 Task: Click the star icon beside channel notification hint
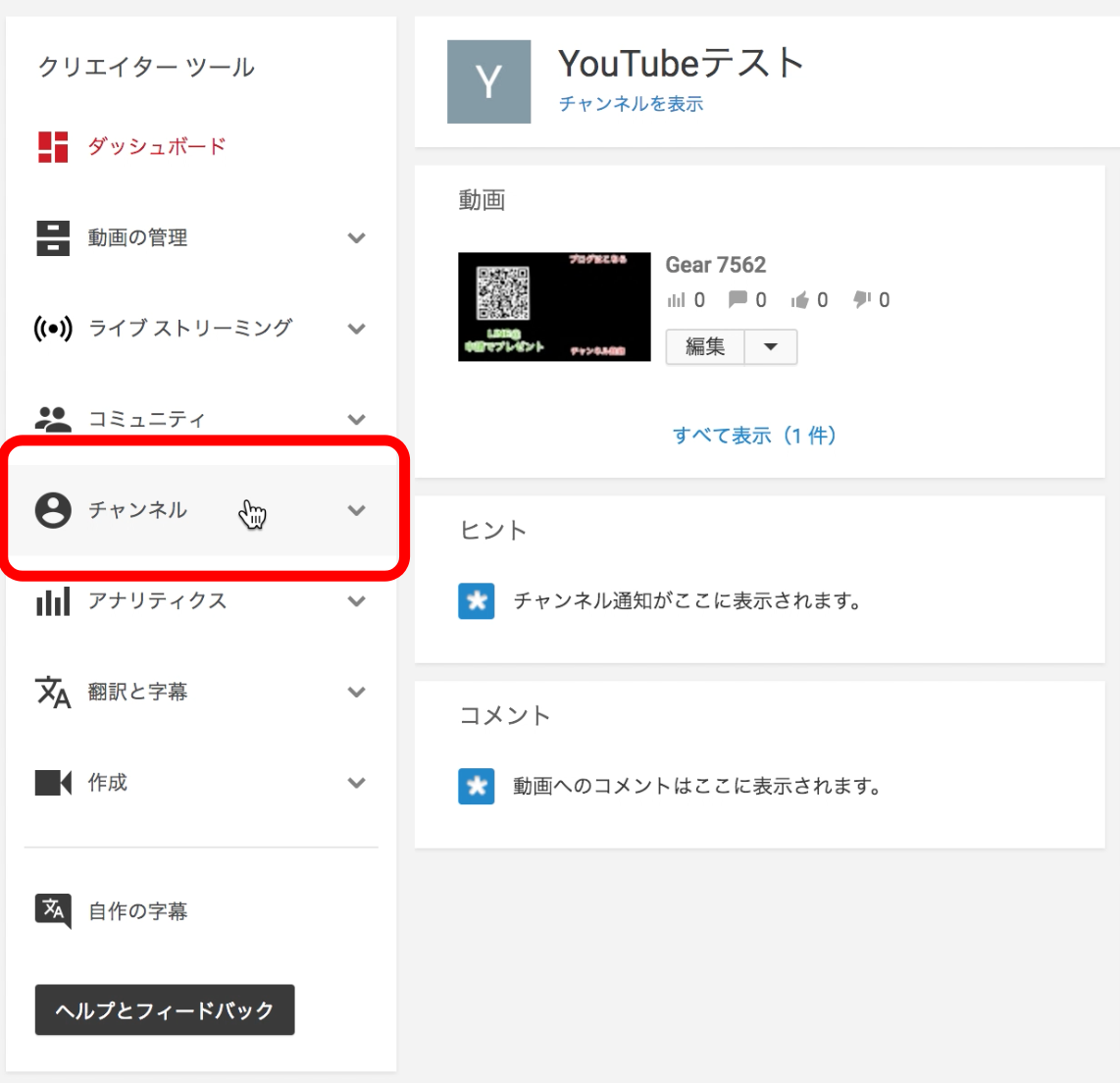477,600
